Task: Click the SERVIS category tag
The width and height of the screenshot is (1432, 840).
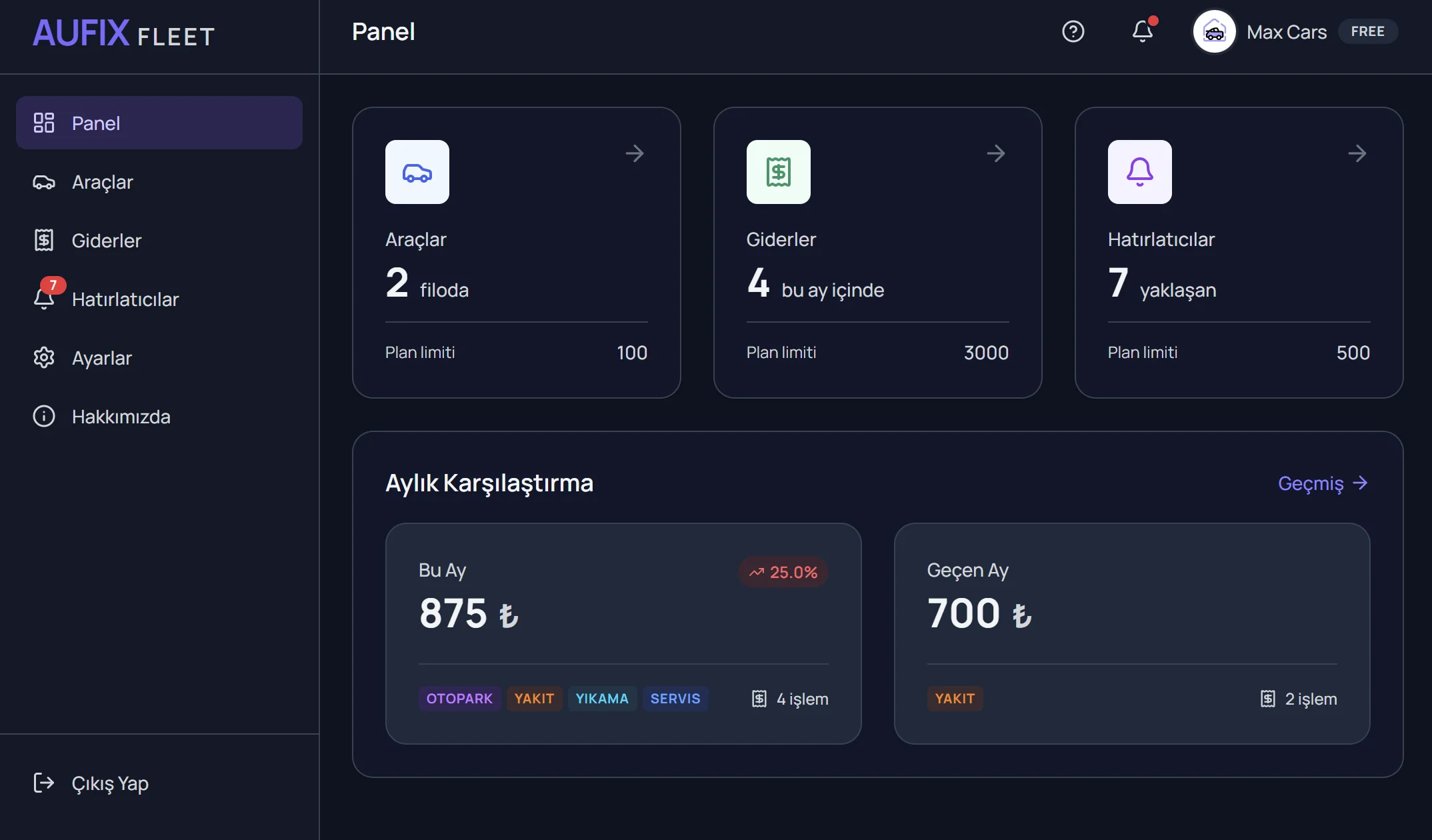Action: [675, 699]
